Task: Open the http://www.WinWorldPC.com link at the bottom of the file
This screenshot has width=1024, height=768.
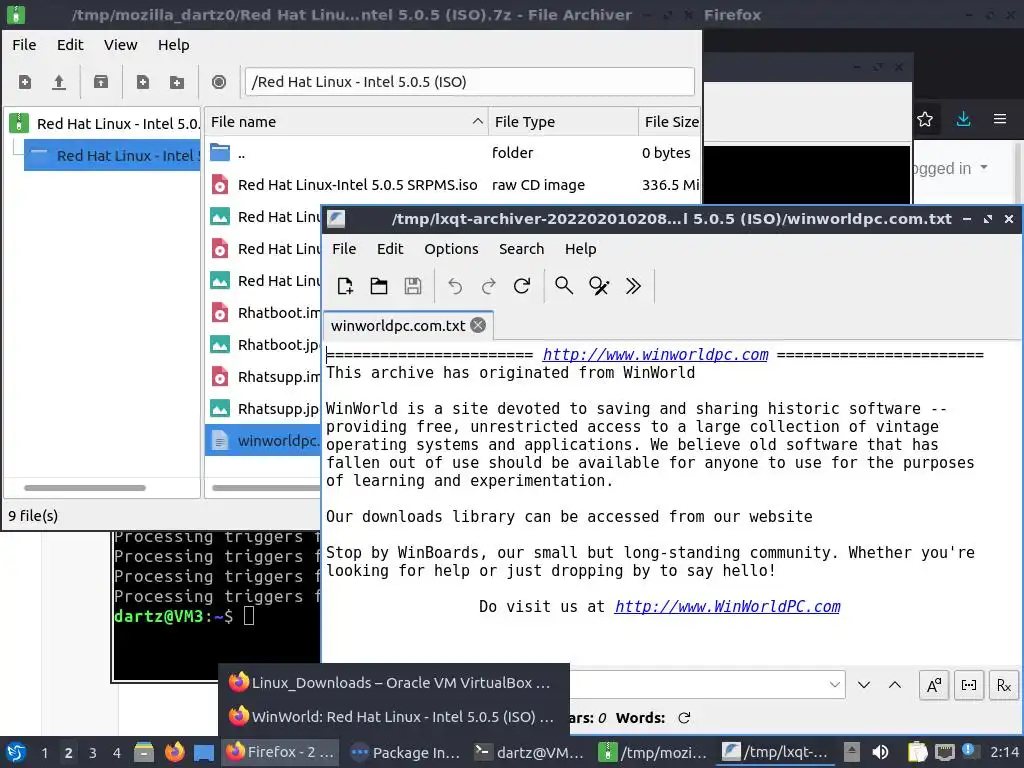Action: [727, 607]
